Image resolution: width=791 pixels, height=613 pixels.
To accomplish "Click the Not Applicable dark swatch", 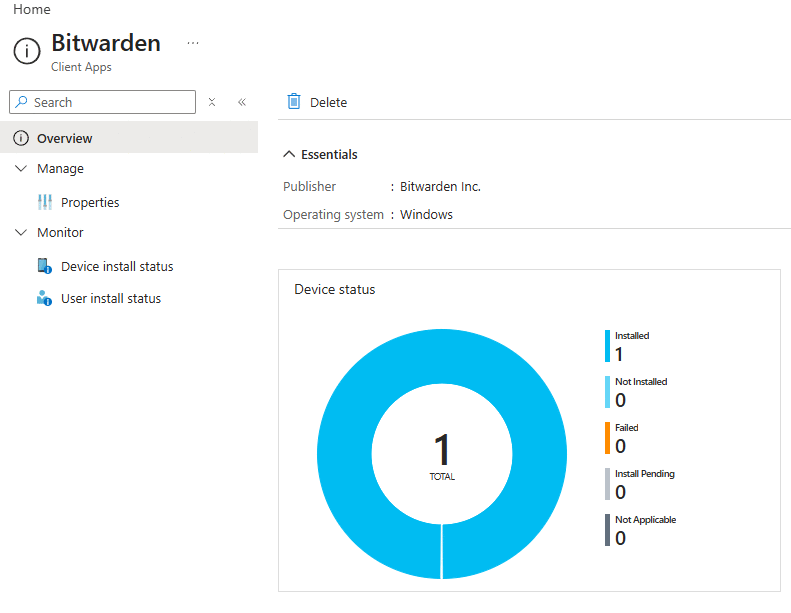I will (607, 529).
